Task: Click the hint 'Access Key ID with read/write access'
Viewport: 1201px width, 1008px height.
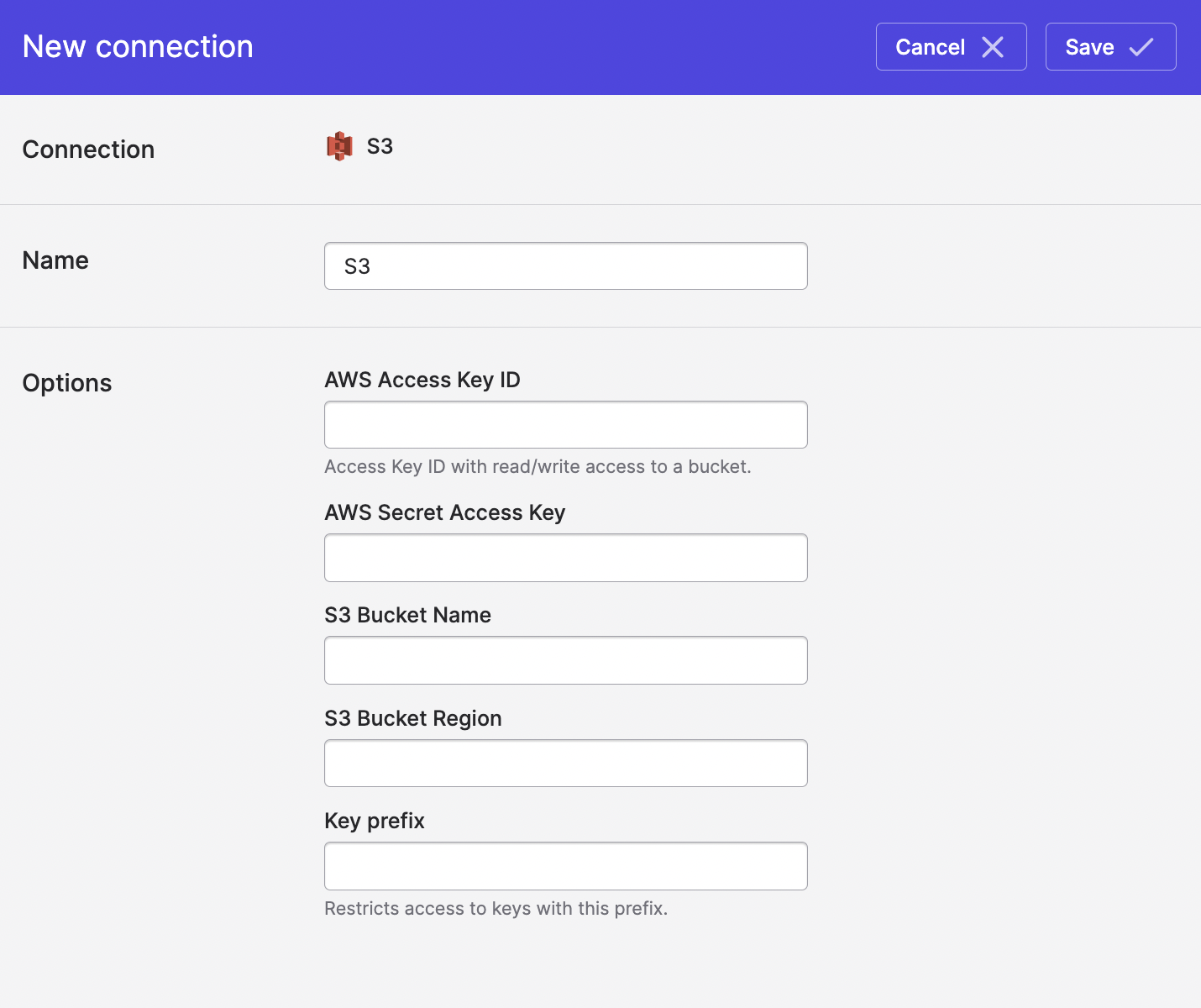Action: tap(538, 467)
